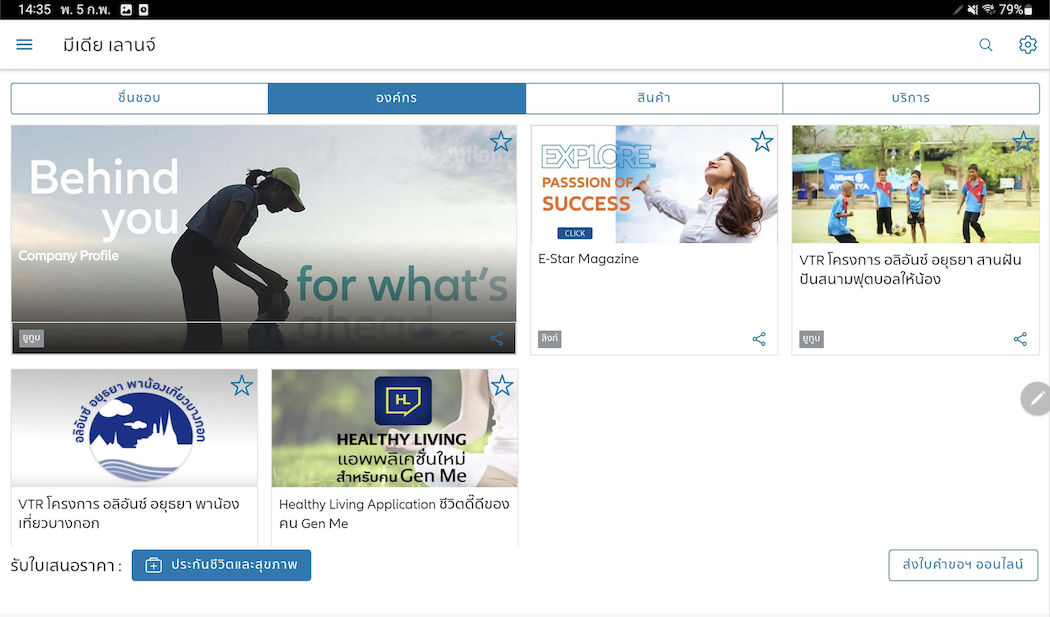Screen dimensions: 1050x617
Task: Favorite the Behind you Company Profile card
Action: [x=501, y=141]
